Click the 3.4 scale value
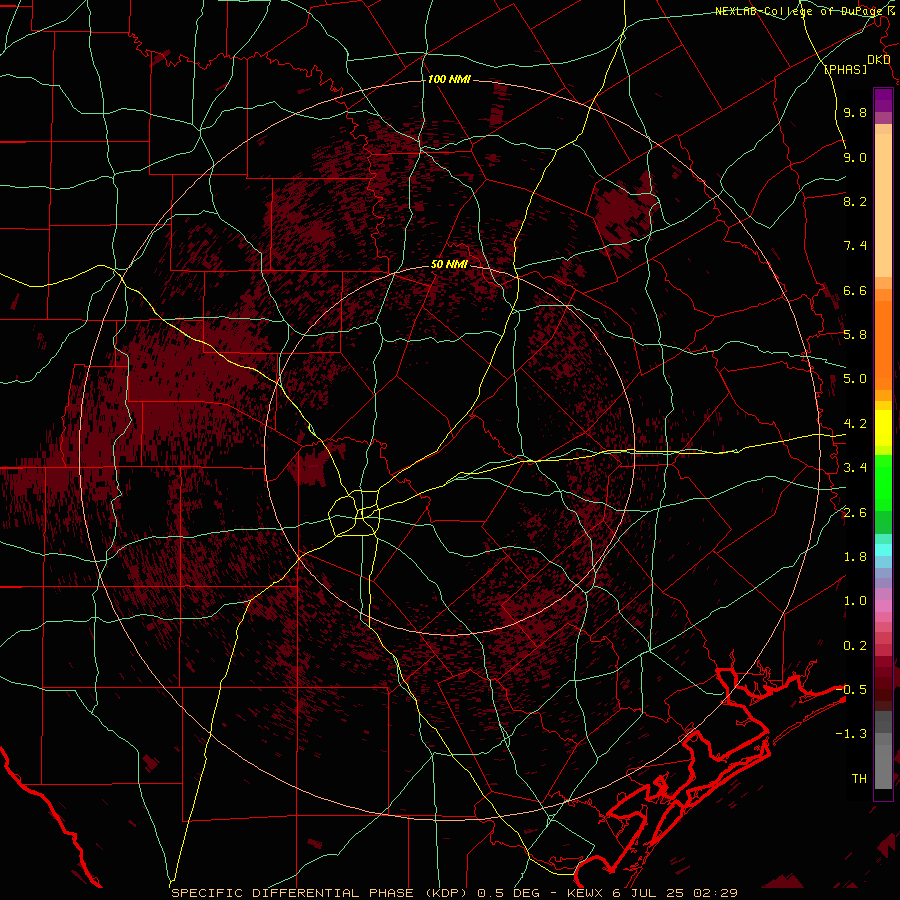900x900 pixels. 855,468
